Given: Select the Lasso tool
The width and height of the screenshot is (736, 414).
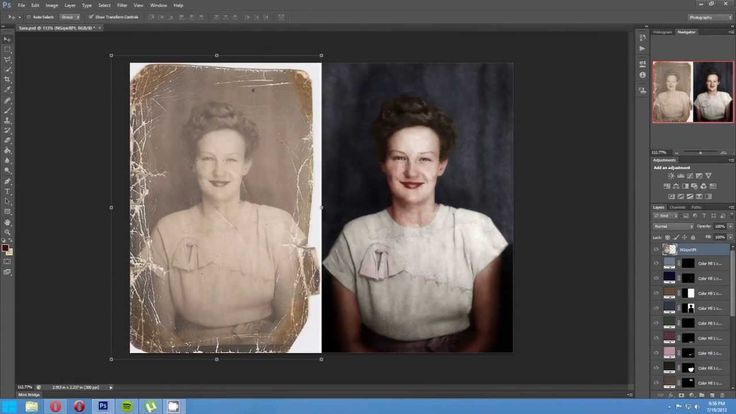Looking at the screenshot, I should (x=7, y=59).
